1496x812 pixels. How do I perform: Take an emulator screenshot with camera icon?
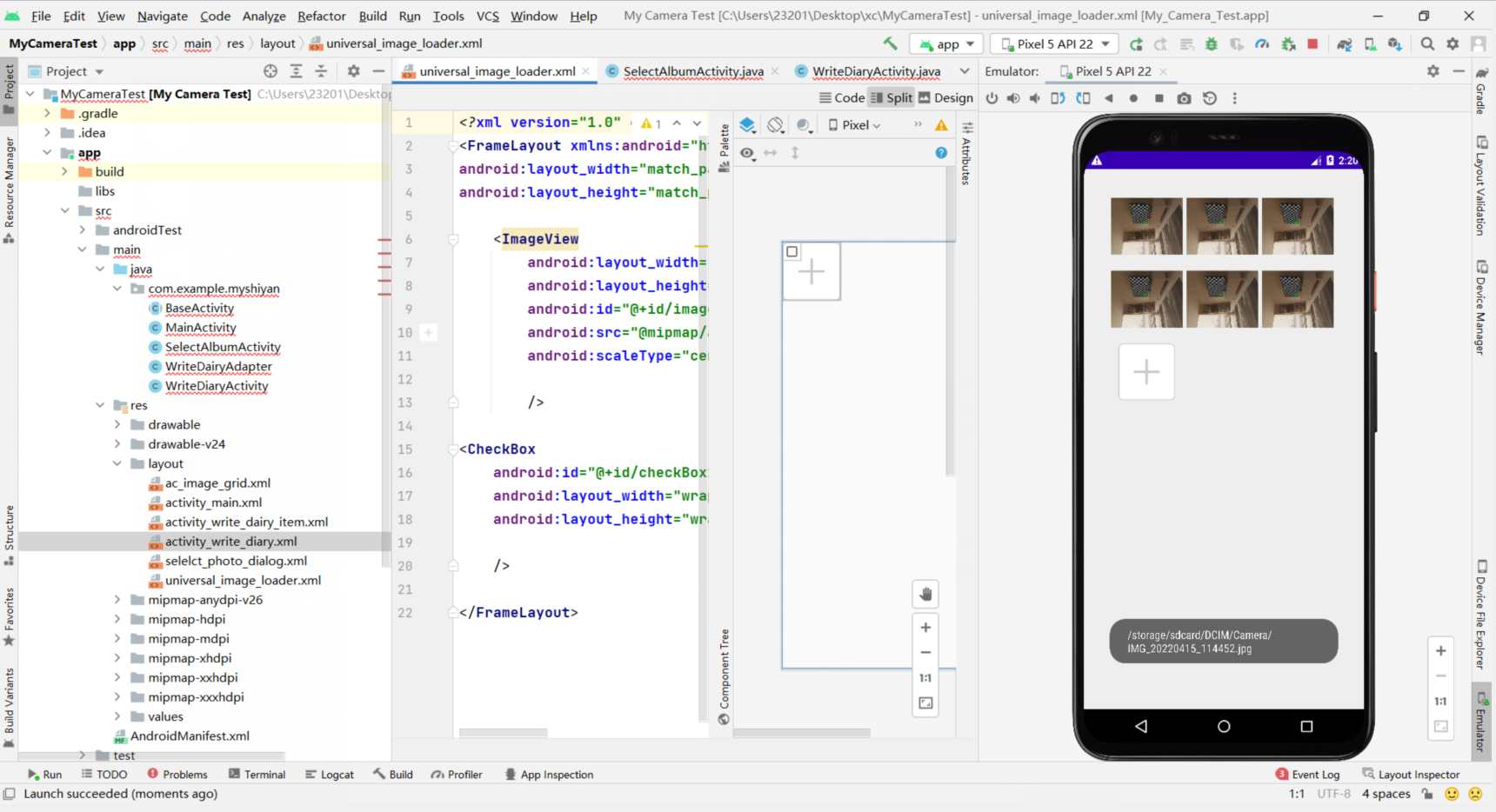click(1184, 98)
